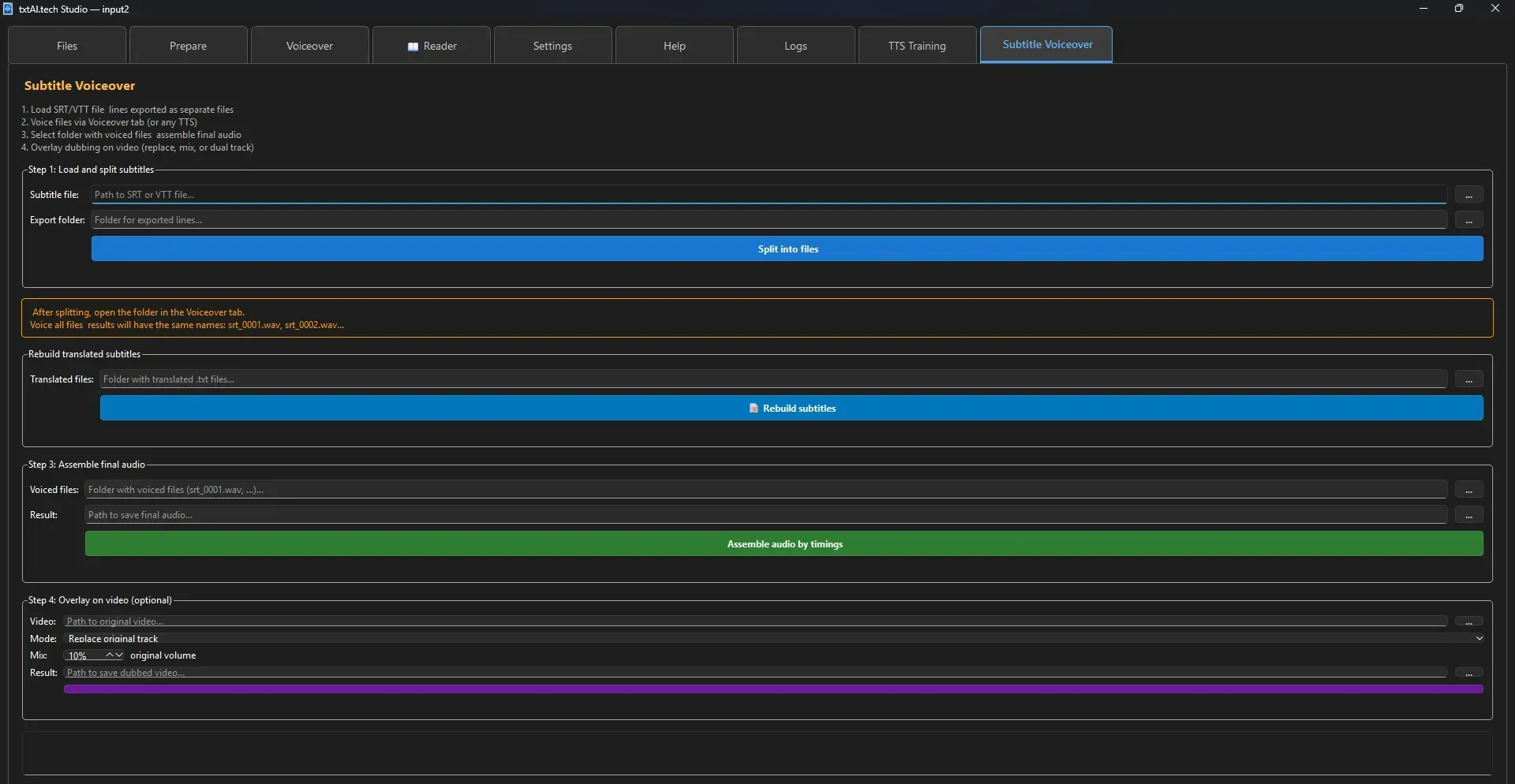1515x784 pixels.
Task: Decrease the Mix original volume percentage
Action: pyautogui.click(x=119, y=655)
